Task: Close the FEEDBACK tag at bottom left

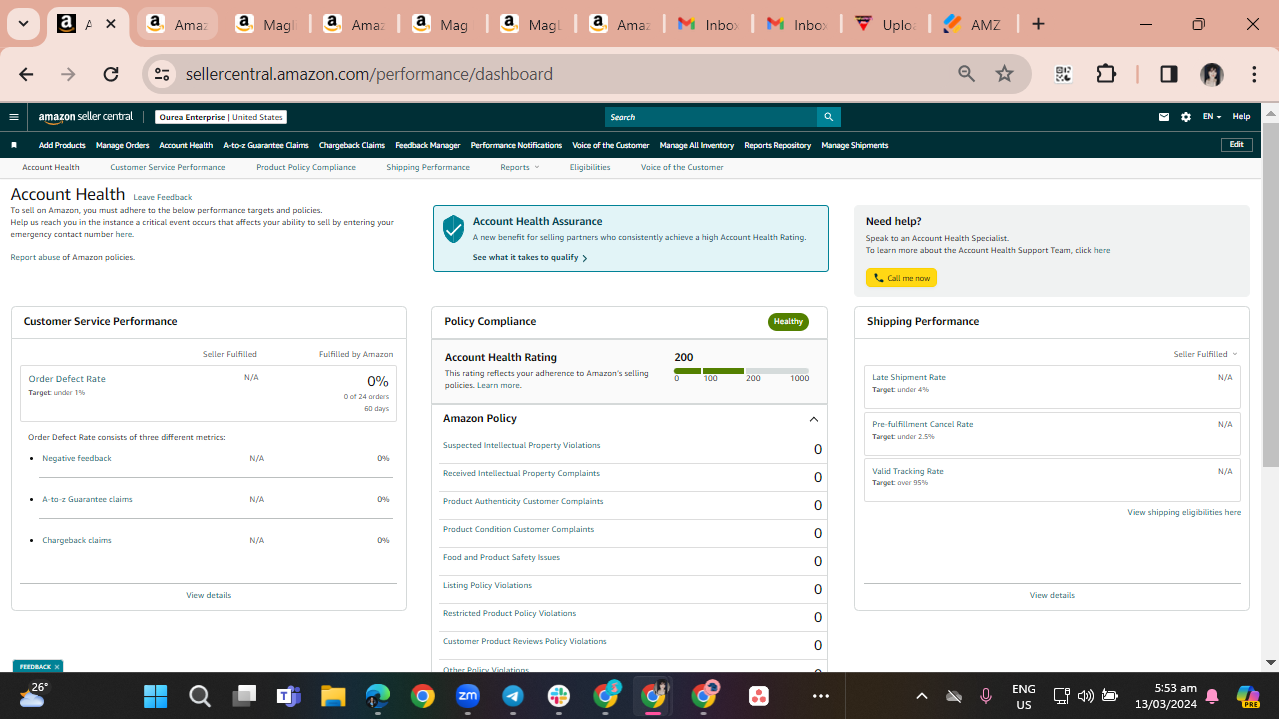Action: pos(57,667)
